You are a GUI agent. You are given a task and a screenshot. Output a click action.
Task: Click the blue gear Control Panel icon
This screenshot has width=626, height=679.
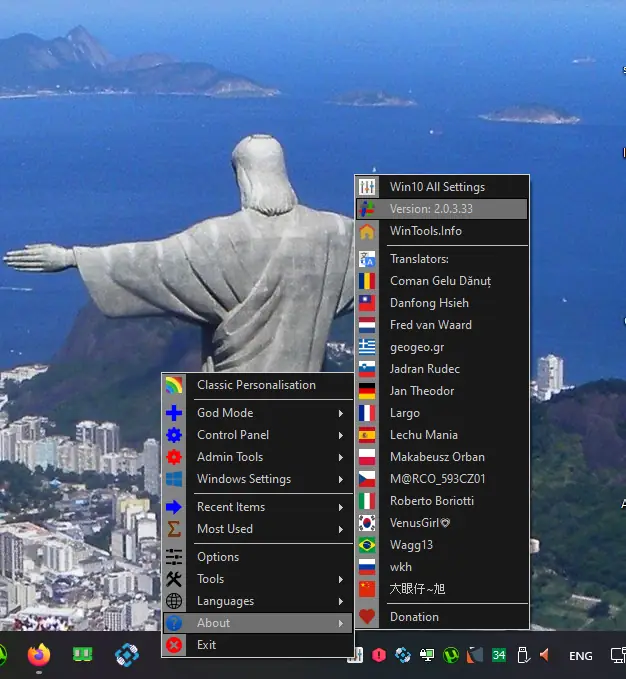point(174,435)
